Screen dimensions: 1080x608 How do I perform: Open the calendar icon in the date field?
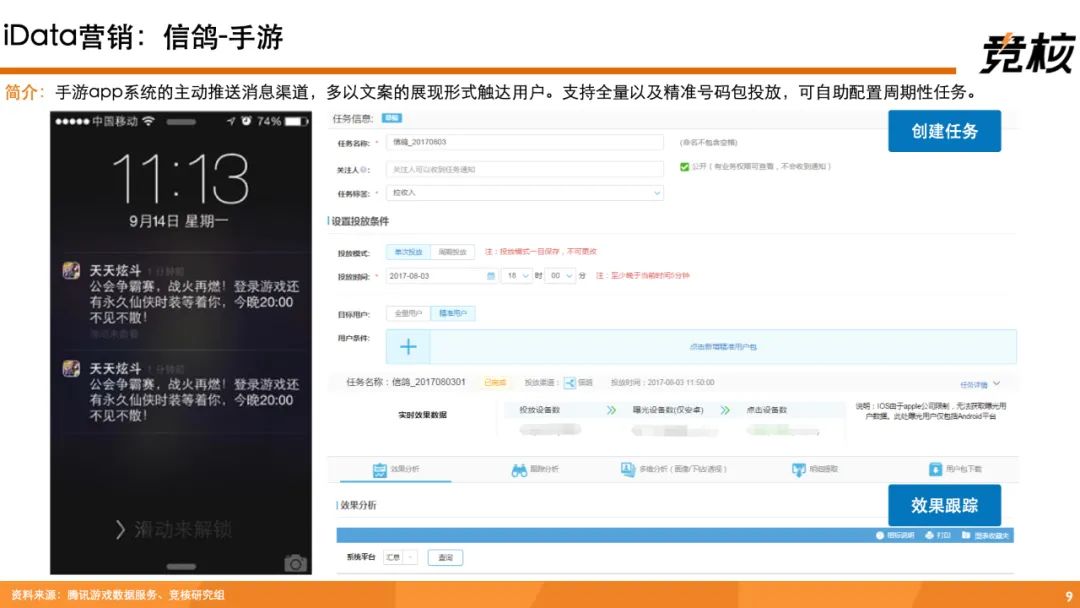490,276
